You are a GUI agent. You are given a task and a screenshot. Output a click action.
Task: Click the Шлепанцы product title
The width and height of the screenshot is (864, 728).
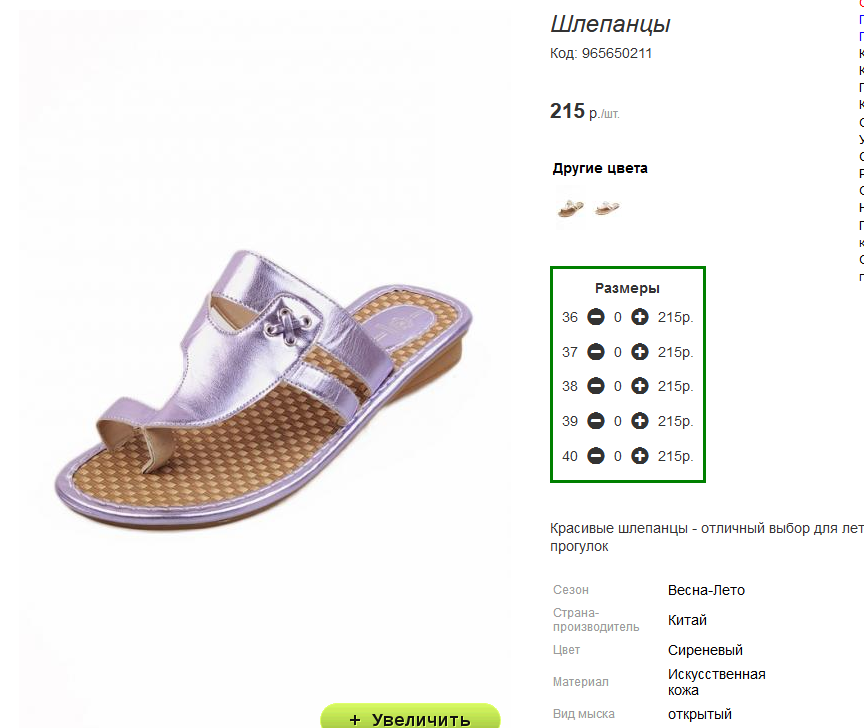[x=611, y=24]
